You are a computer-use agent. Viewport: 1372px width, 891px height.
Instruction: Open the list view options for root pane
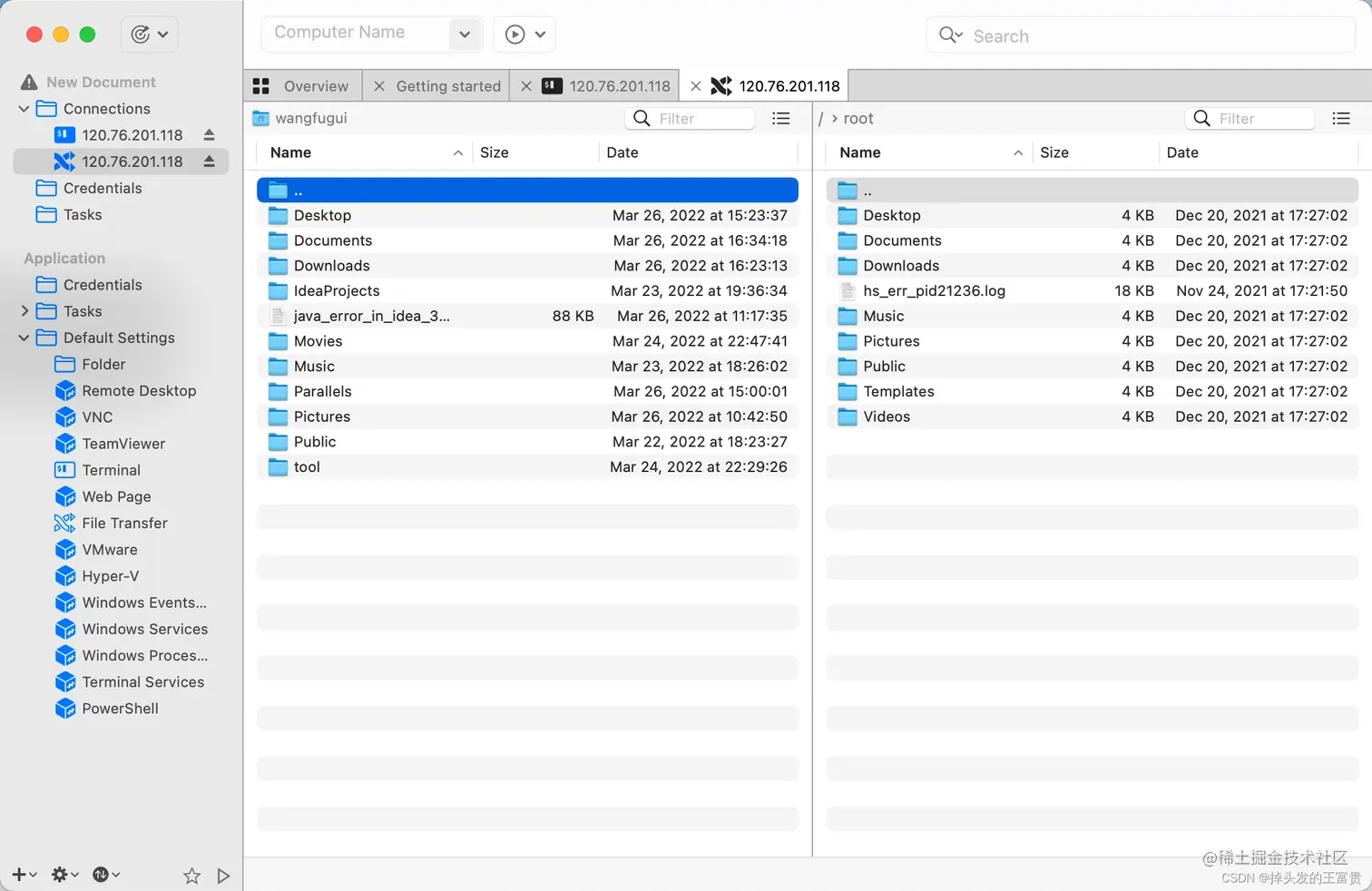tap(1341, 119)
